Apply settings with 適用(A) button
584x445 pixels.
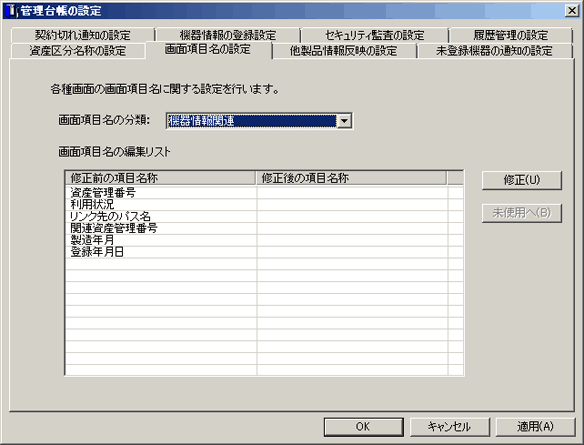pos(536,426)
